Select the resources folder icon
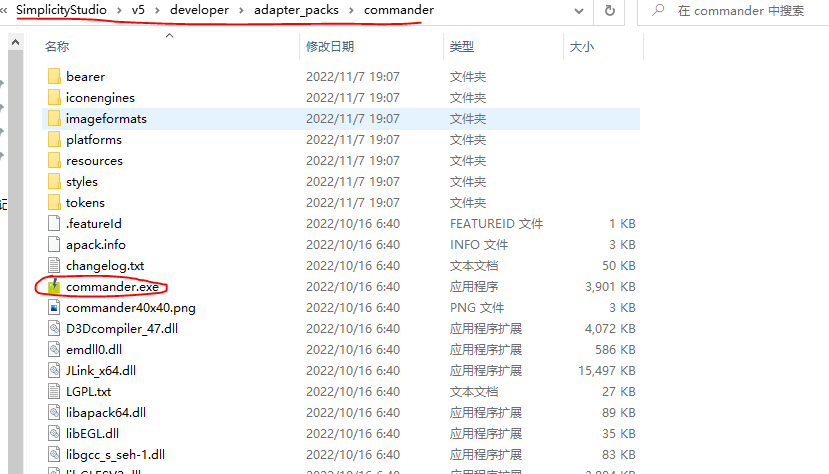 click(x=54, y=161)
